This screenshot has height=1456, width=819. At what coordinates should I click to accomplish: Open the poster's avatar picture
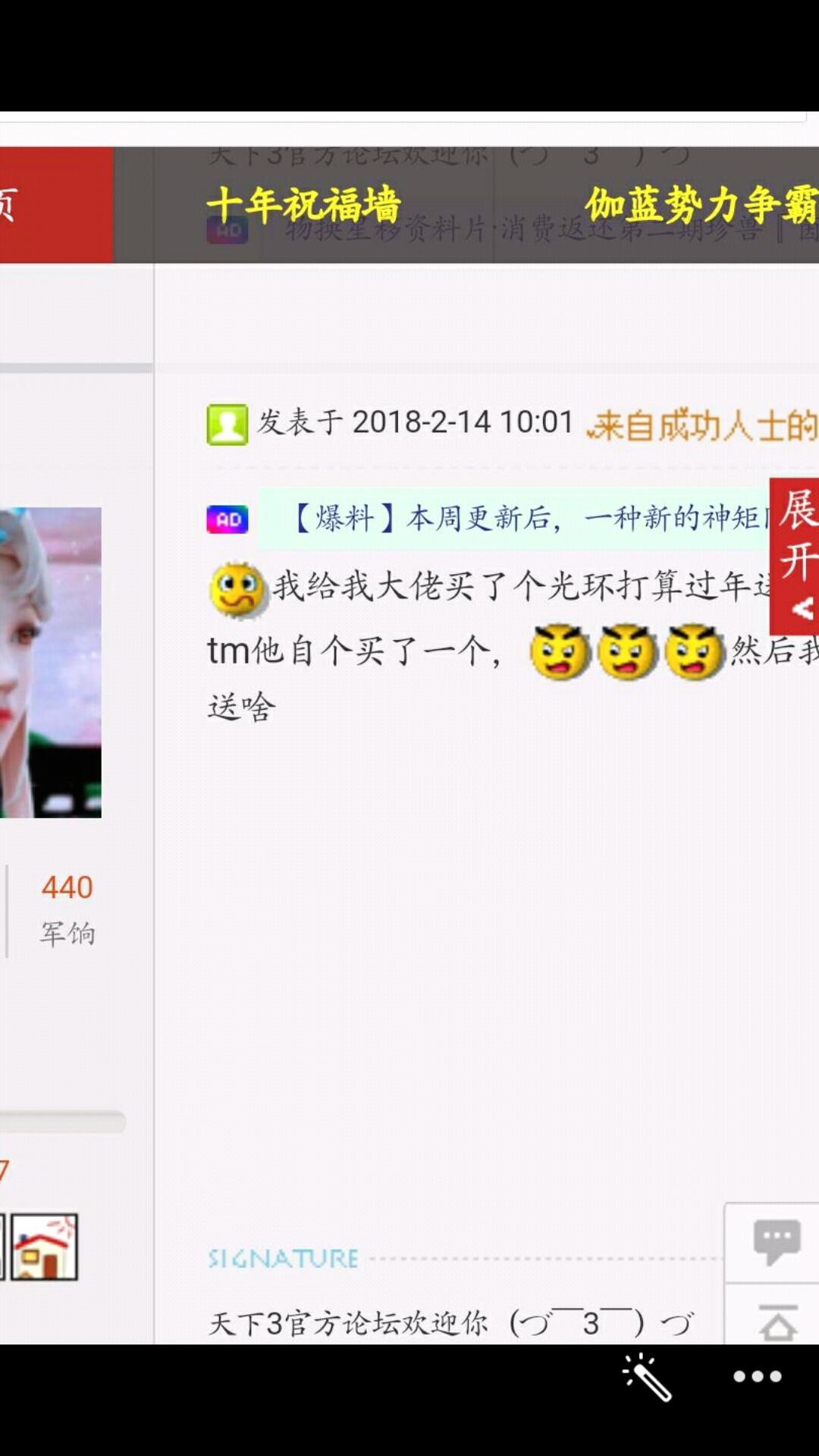(50, 662)
